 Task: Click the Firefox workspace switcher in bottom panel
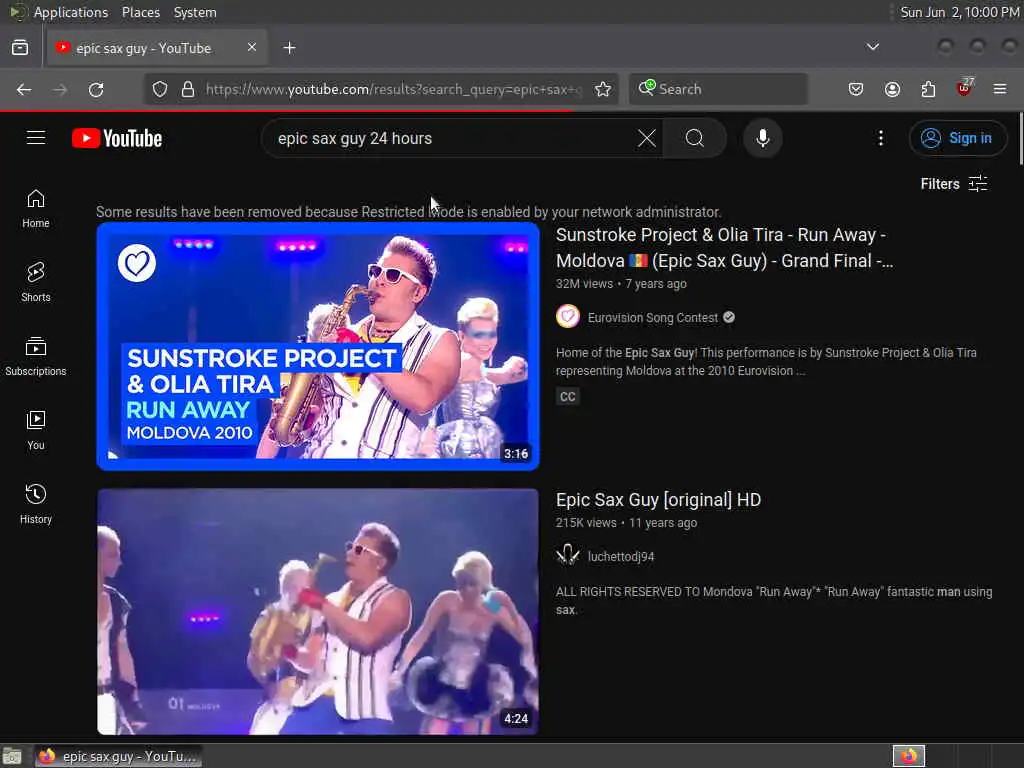pos(909,756)
